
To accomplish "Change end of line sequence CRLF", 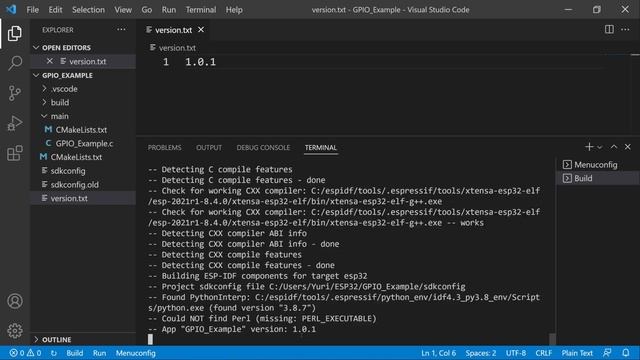I will coord(544,353).
